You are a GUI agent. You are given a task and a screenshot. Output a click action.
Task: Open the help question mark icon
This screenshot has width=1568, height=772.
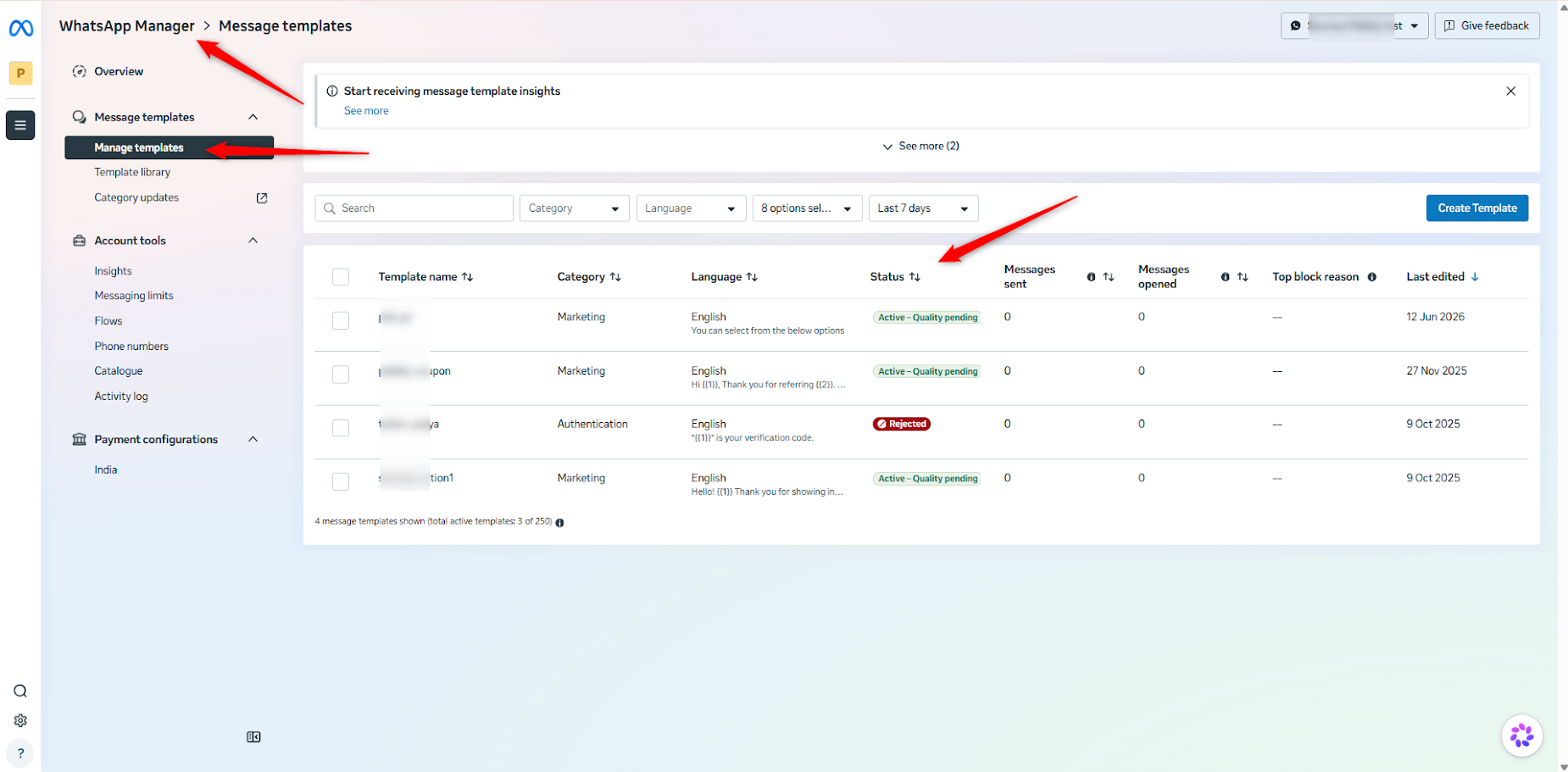click(x=20, y=753)
